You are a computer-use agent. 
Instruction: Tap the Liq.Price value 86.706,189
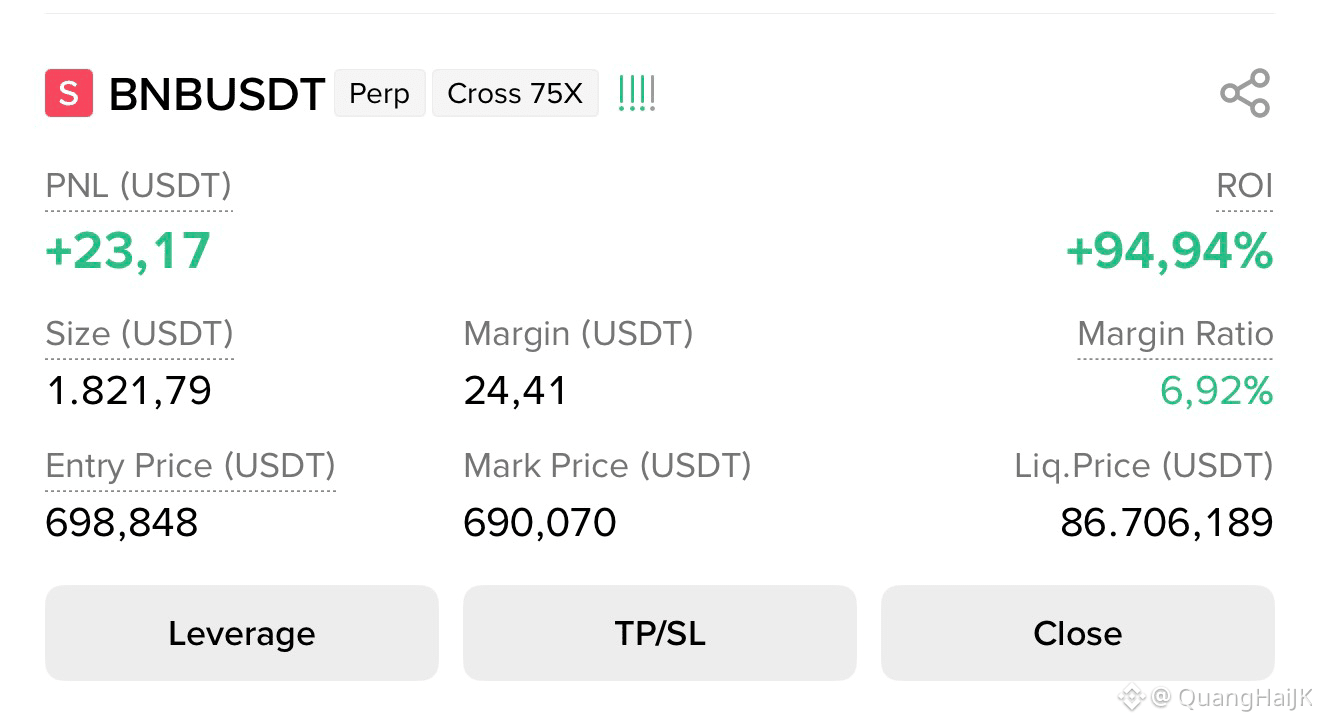(x=1167, y=523)
